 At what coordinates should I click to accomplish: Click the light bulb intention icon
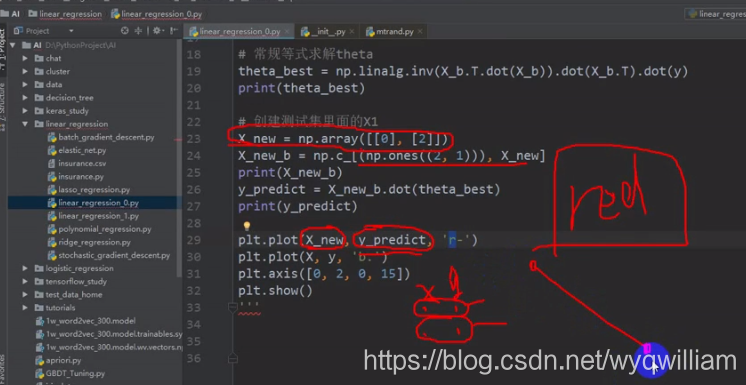click(x=246, y=226)
